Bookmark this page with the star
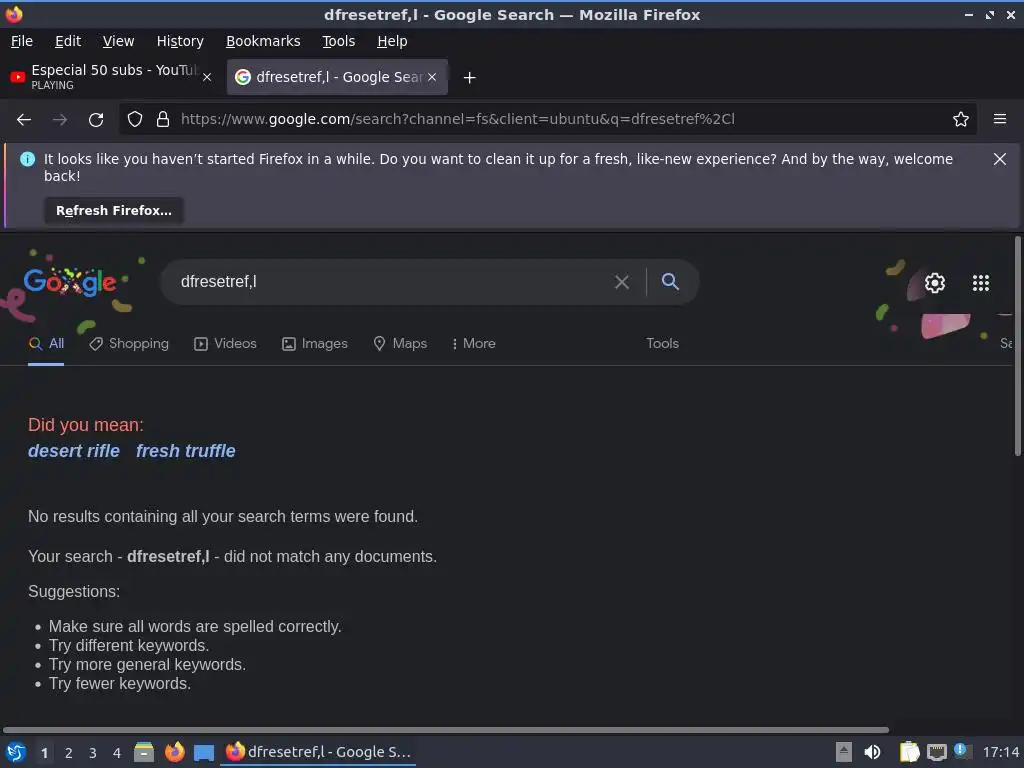1024x768 pixels. point(960,120)
